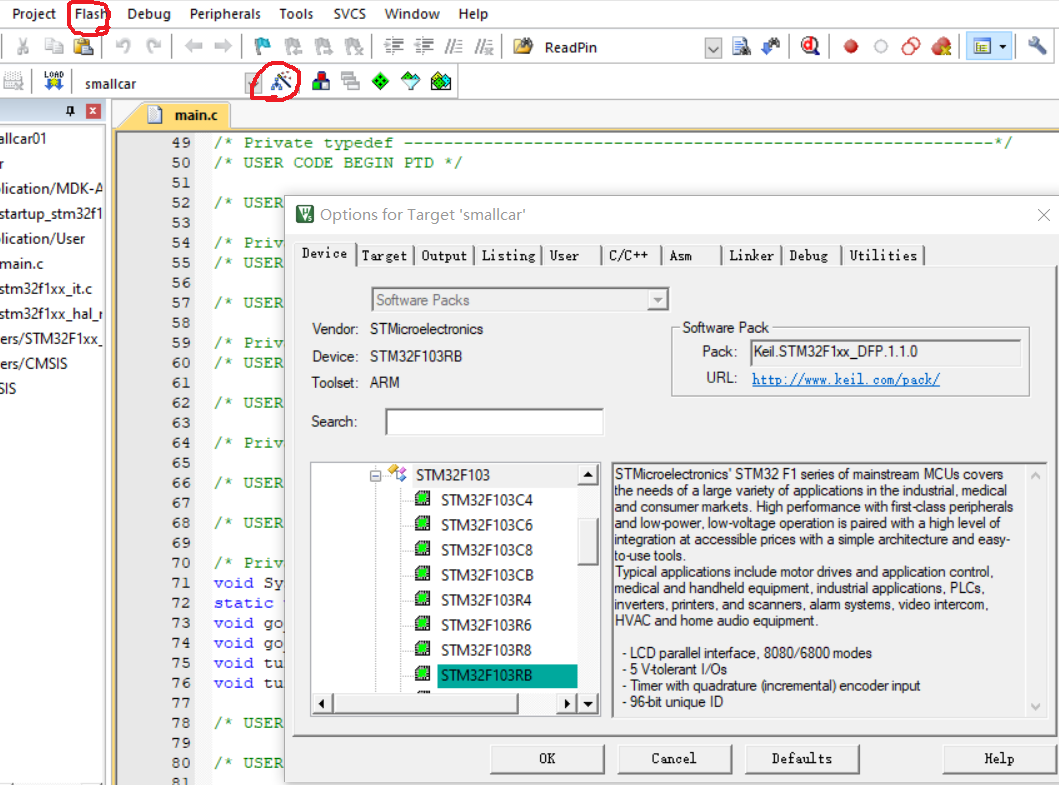Click the Defaults button
Viewport: 1059px width, 785px height.
(801, 758)
